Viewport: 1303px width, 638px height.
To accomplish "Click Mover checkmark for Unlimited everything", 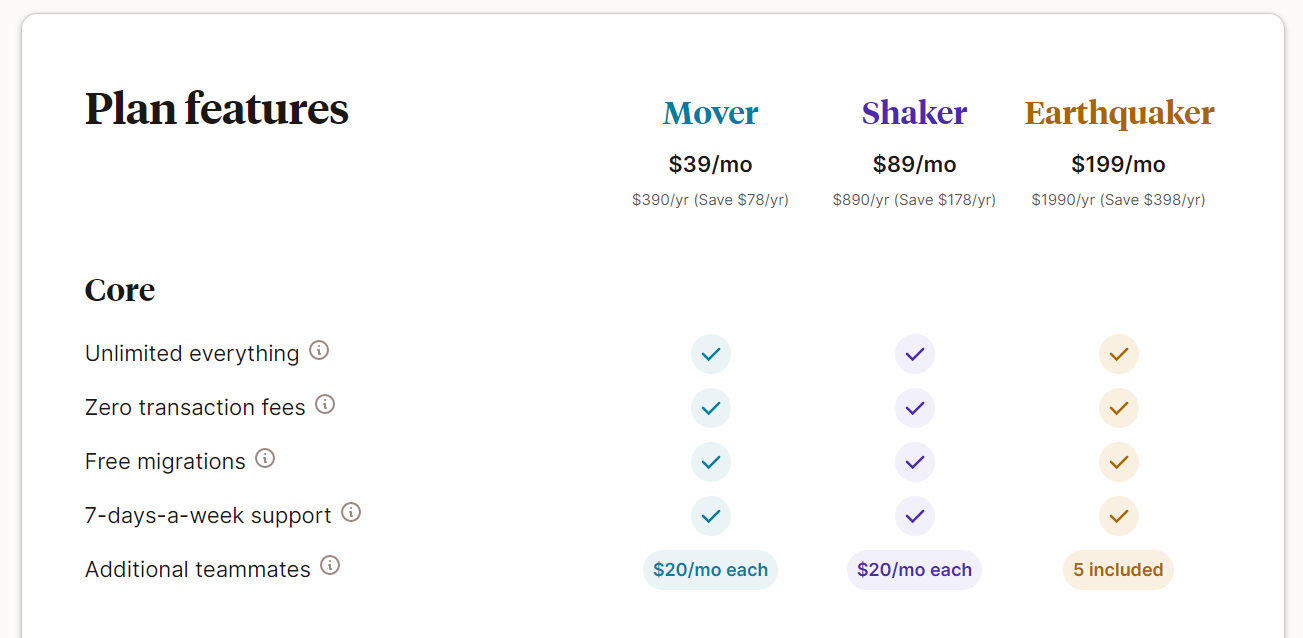I will 711,354.
